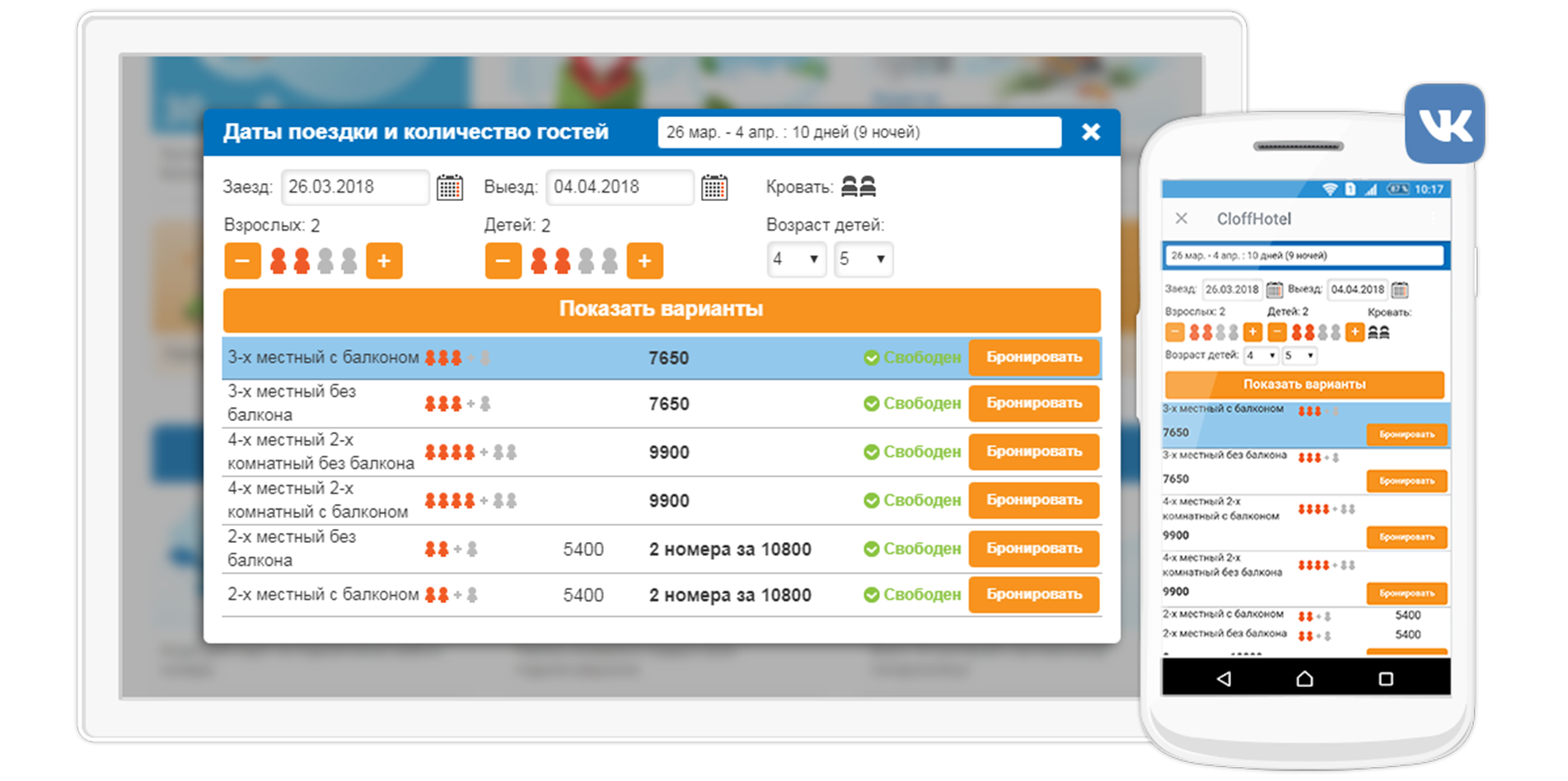Click the bed type icon next to Кровать

pyautogui.click(x=858, y=187)
